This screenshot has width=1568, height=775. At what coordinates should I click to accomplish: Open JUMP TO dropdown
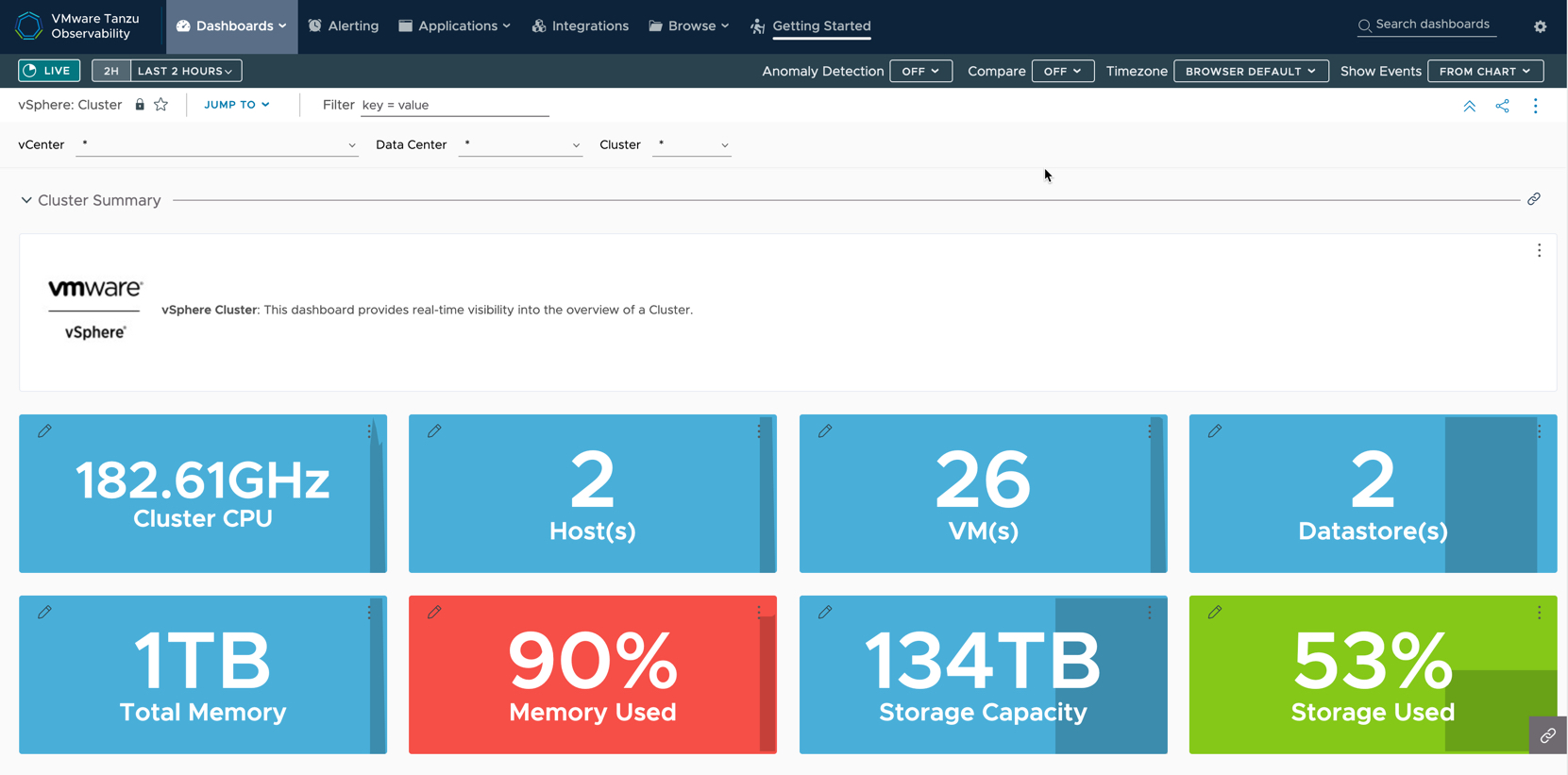coord(237,105)
